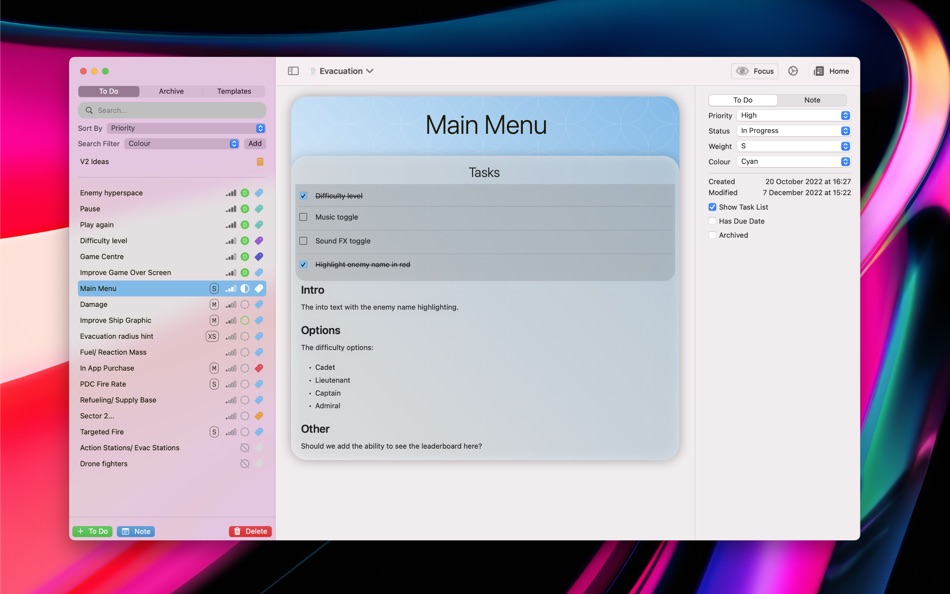This screenshot has width=950, height=594.
Task: Check the Sound FX toggle task checkbox
Action: (x=304, y=241)
